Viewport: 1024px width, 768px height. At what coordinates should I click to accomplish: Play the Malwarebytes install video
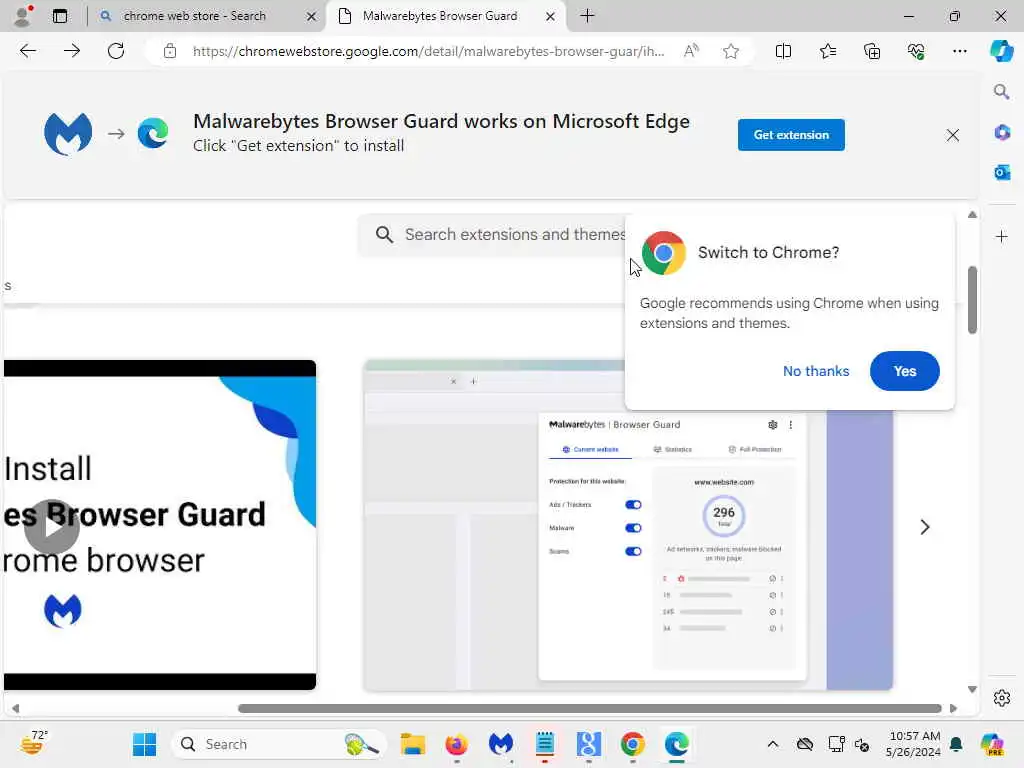pos(52,526)
